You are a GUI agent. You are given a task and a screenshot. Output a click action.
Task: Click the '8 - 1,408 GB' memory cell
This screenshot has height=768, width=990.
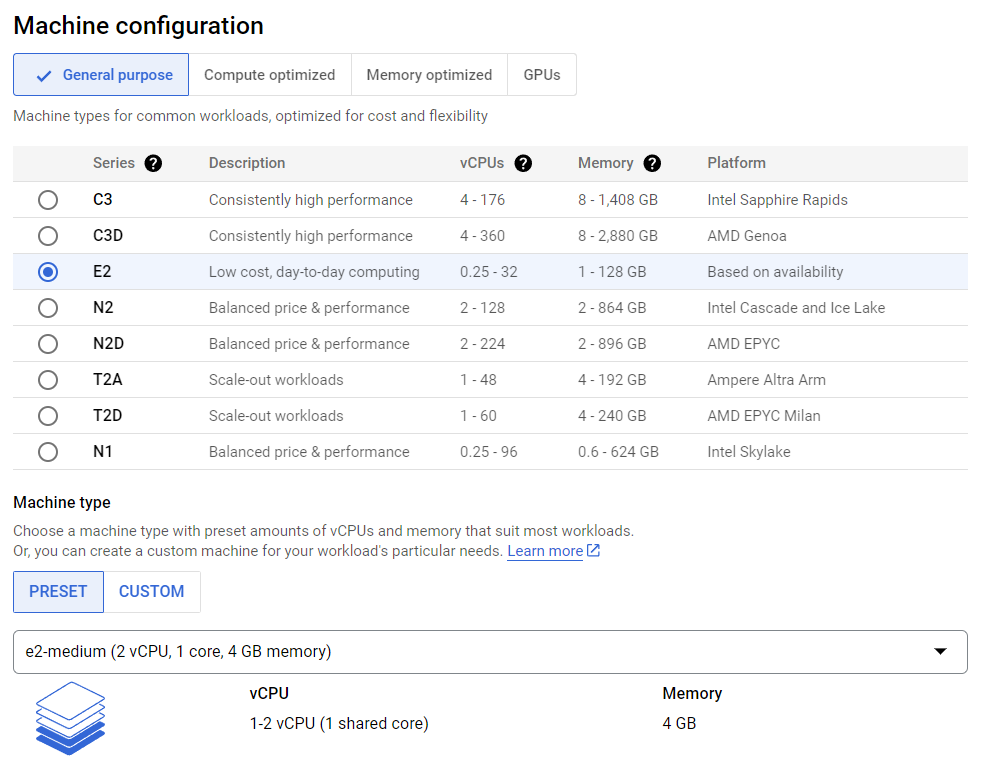pos(617,200)
